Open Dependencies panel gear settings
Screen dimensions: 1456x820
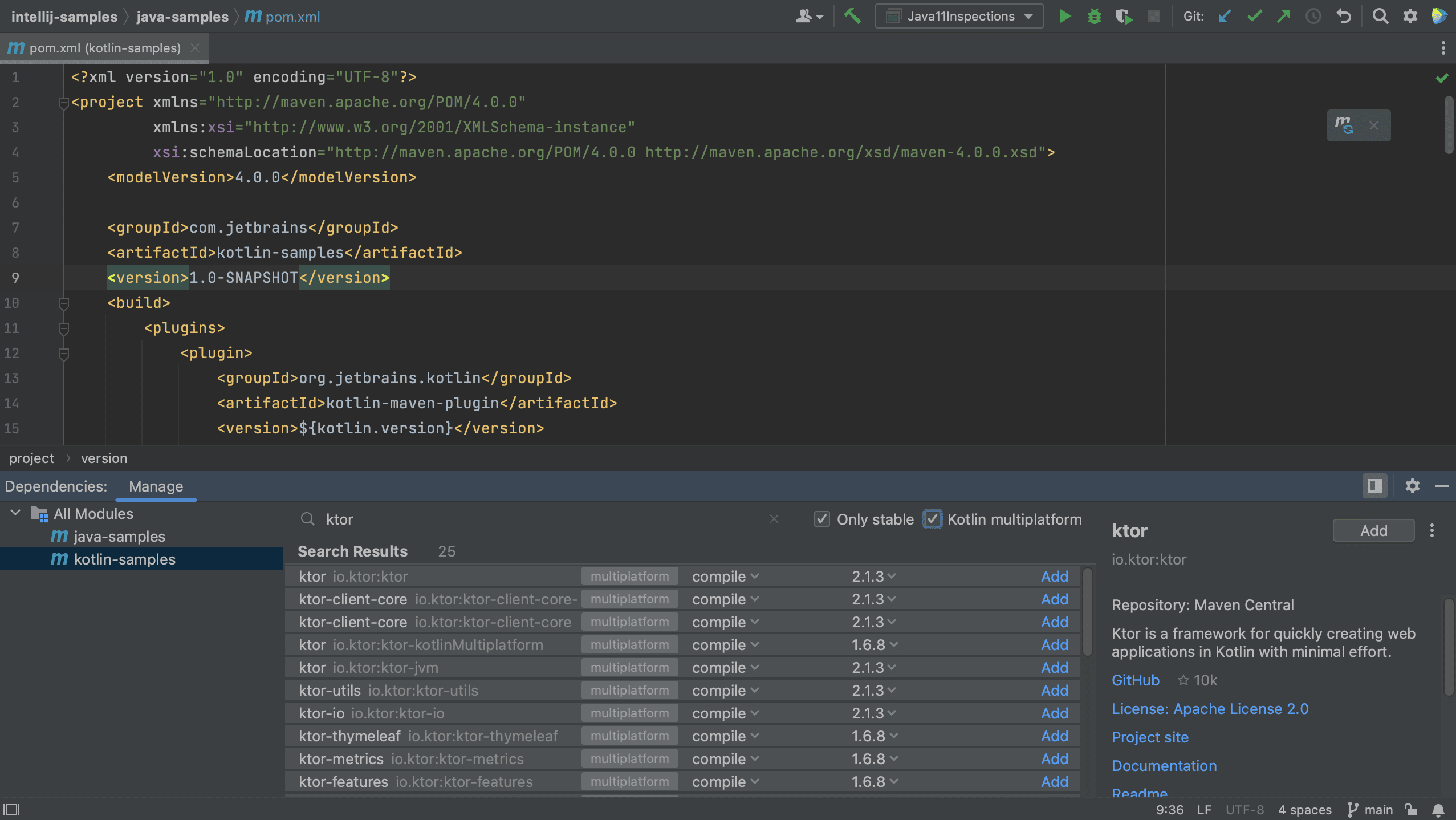(1412, 486)
